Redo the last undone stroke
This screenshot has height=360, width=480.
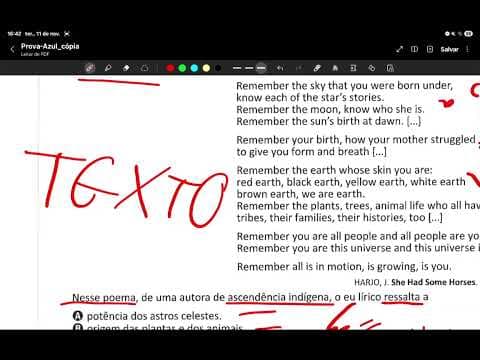click(299, 68)
